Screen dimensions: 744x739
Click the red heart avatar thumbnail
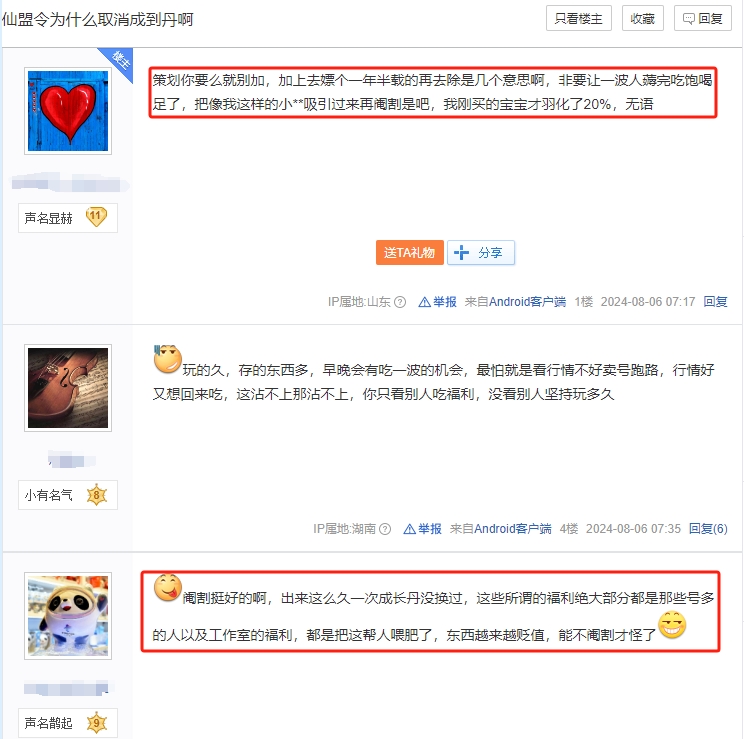(68, 111)
